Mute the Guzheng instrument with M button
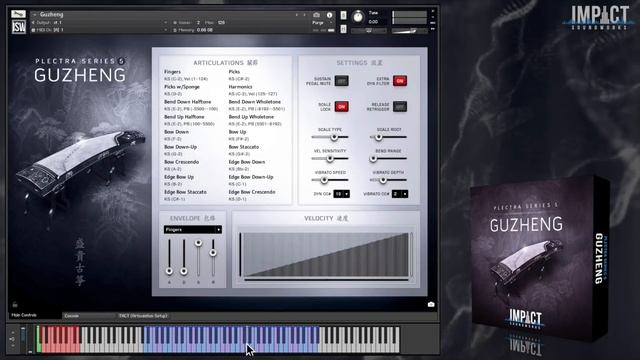The image size is (640, 360). coord(343,29)
